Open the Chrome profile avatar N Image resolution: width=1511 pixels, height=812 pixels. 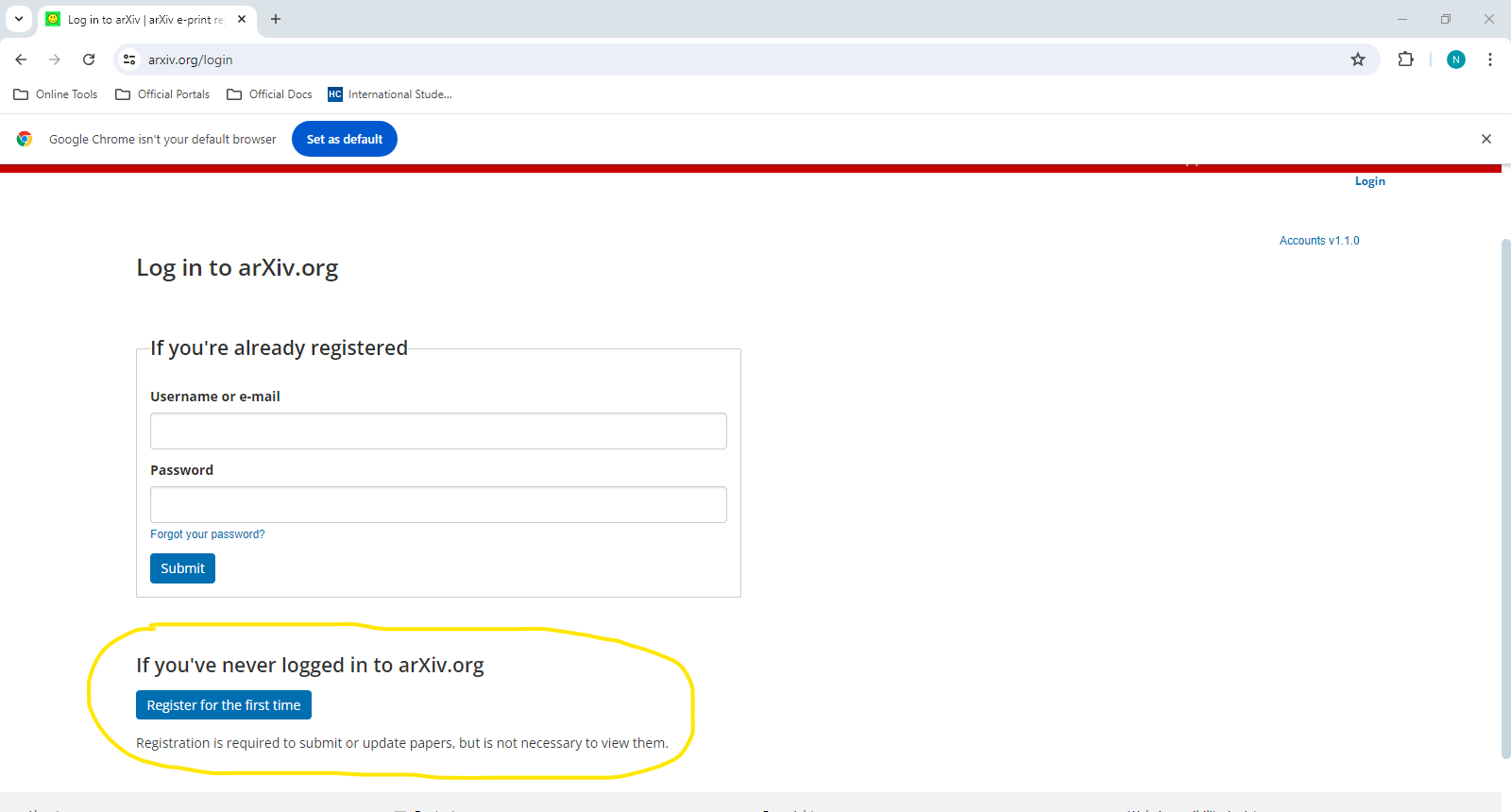click(1456, 59)
